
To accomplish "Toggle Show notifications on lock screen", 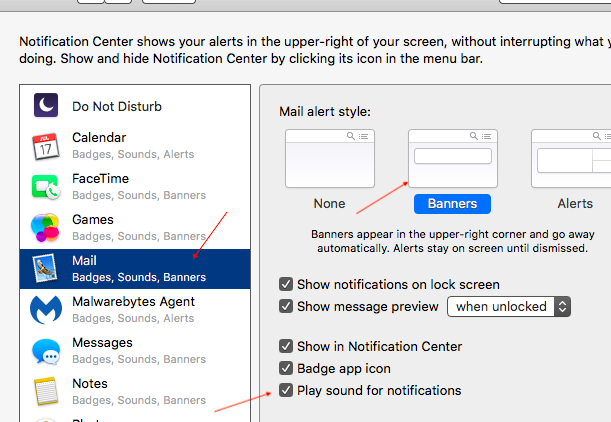I will pyautogui.click(x=286, y=284).
